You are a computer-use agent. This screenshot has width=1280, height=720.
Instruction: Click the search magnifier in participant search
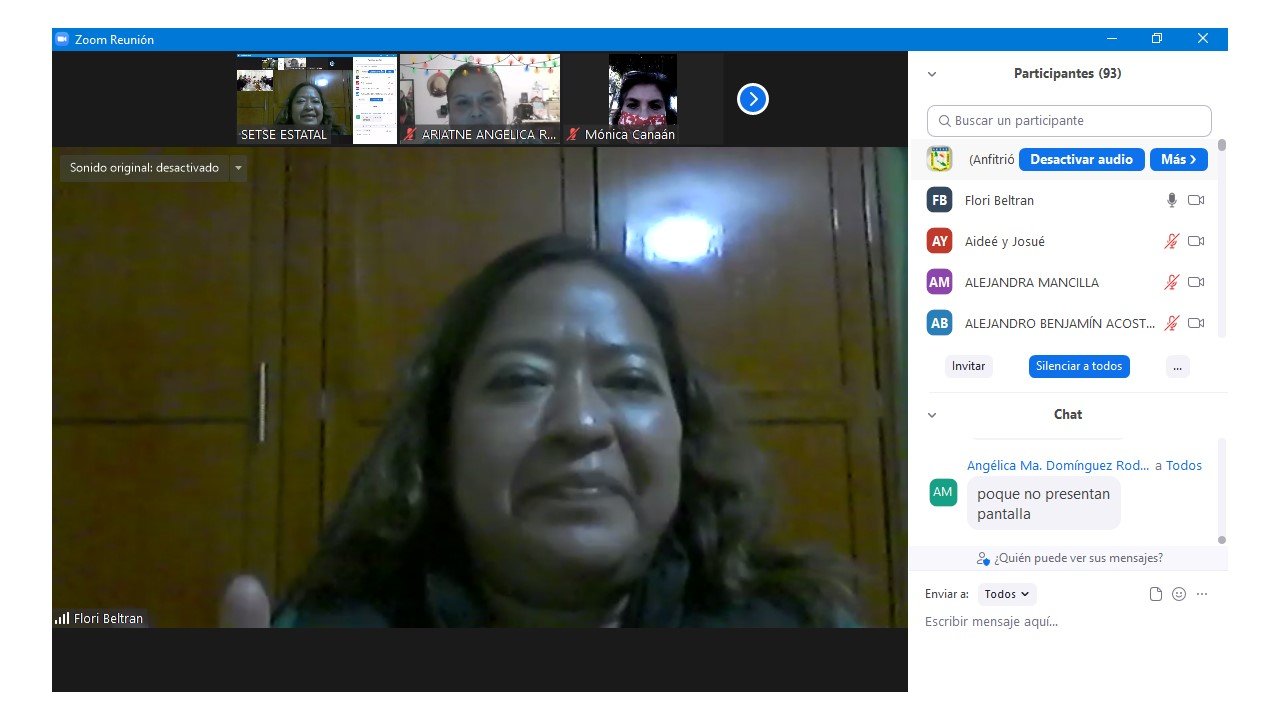[945, 121]
